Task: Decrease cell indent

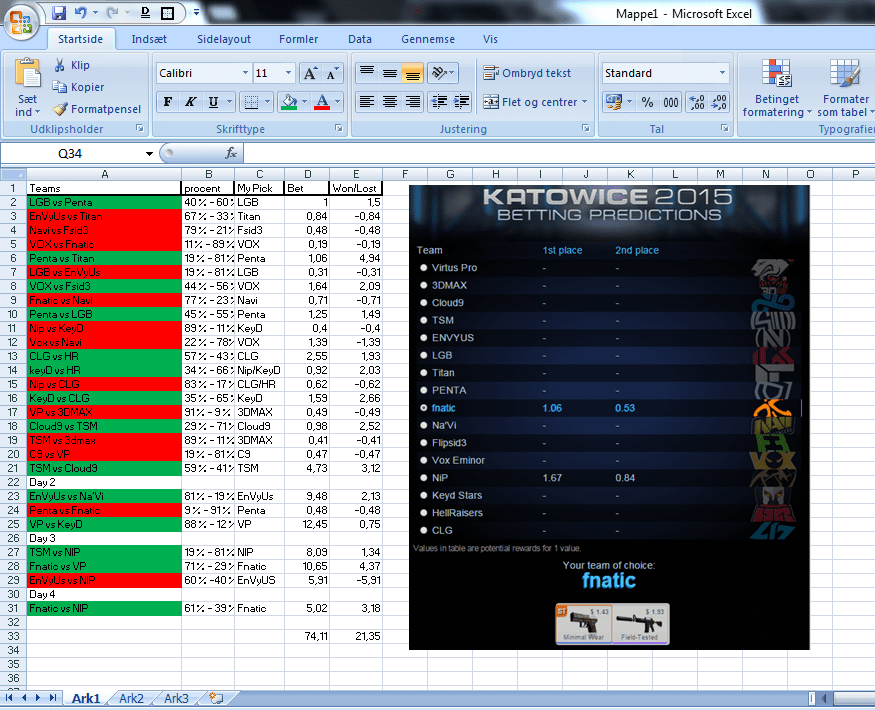Action: [439, 102]
